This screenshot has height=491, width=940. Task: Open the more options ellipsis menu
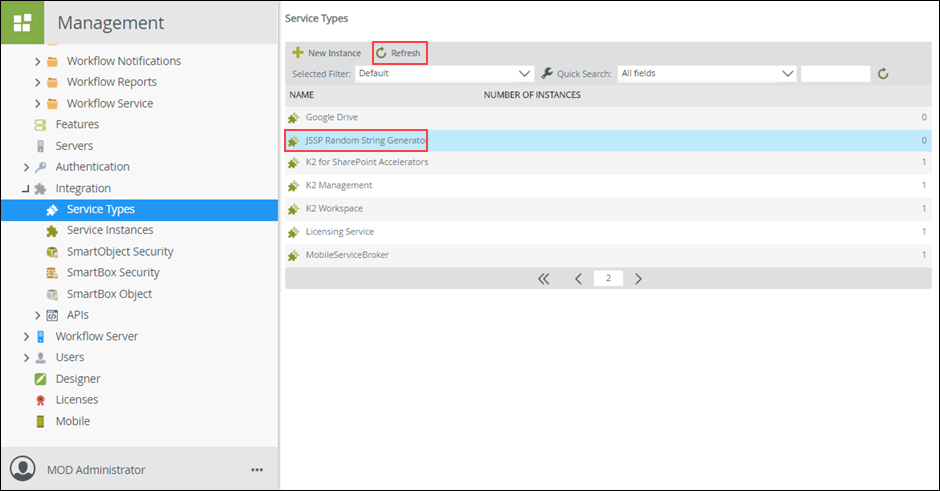pyautogui.click(x=257, y=470)
